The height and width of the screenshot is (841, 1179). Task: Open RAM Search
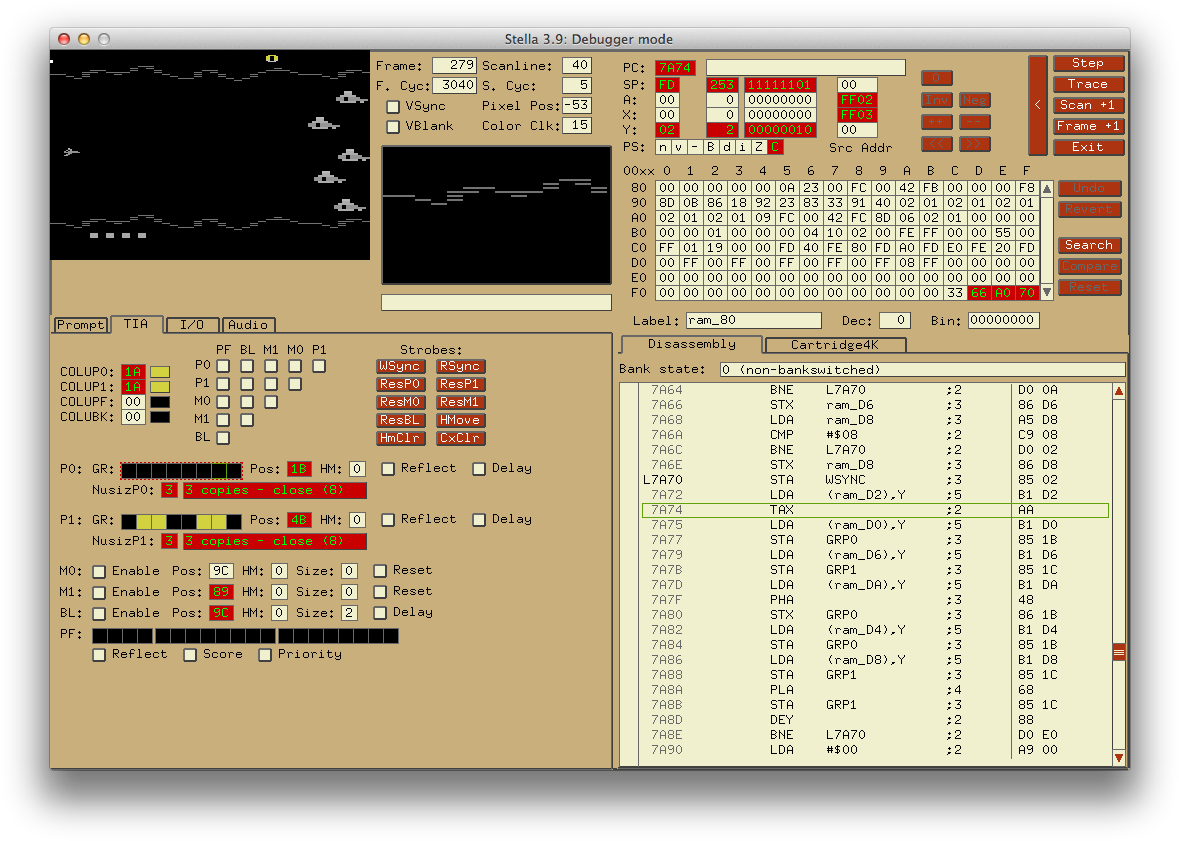pos(1089,245)
